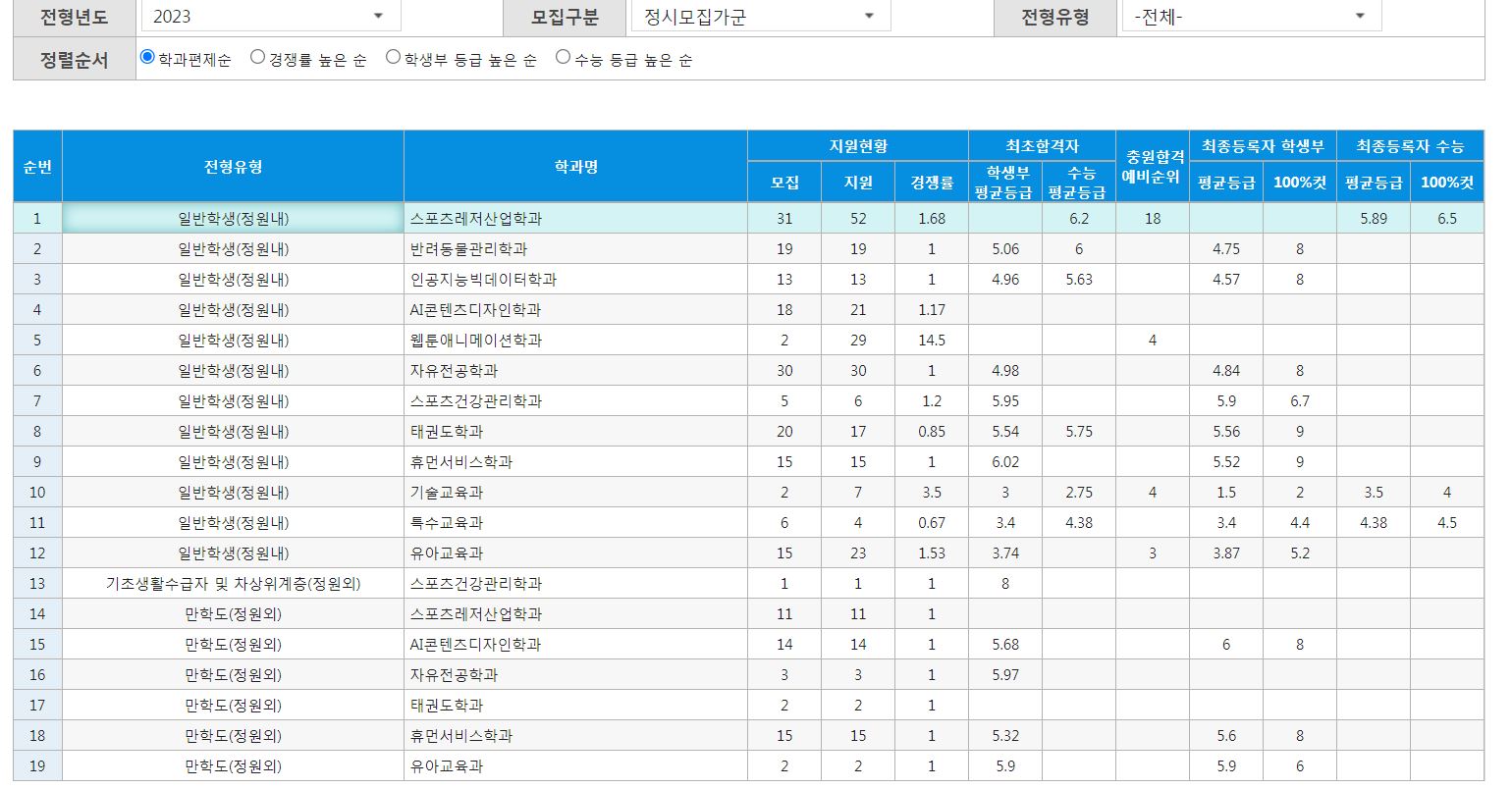The image size is (1512, 789).
Task: Click the 52 지원 value in row 1
Action: coord(858,218)
